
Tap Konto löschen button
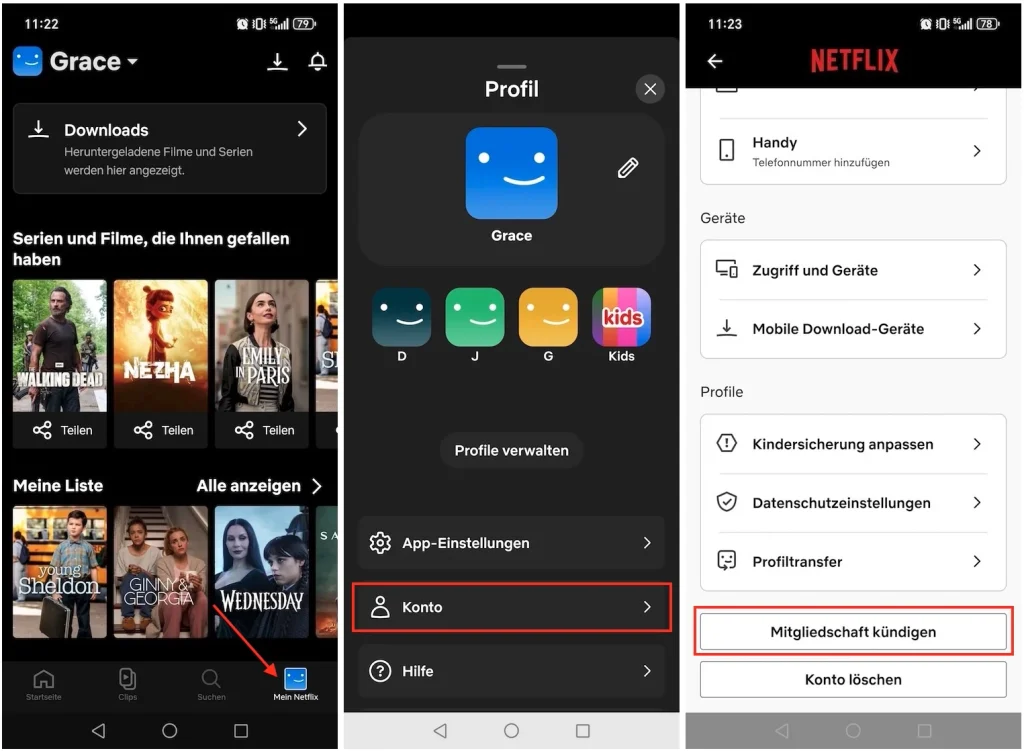[853, 679]
